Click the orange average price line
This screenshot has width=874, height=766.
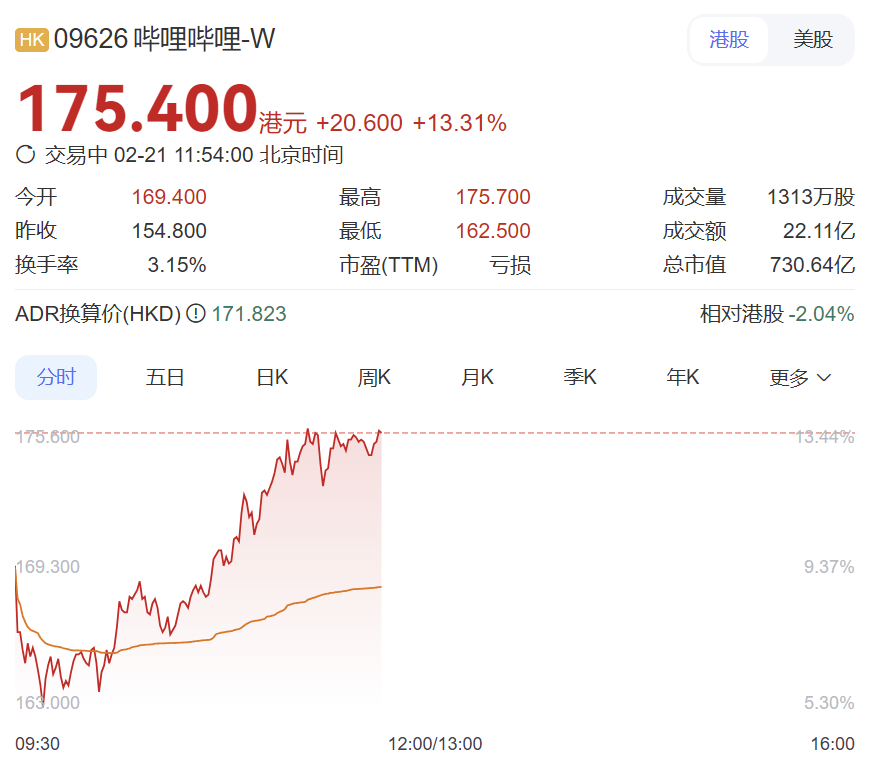click(251, 622)
